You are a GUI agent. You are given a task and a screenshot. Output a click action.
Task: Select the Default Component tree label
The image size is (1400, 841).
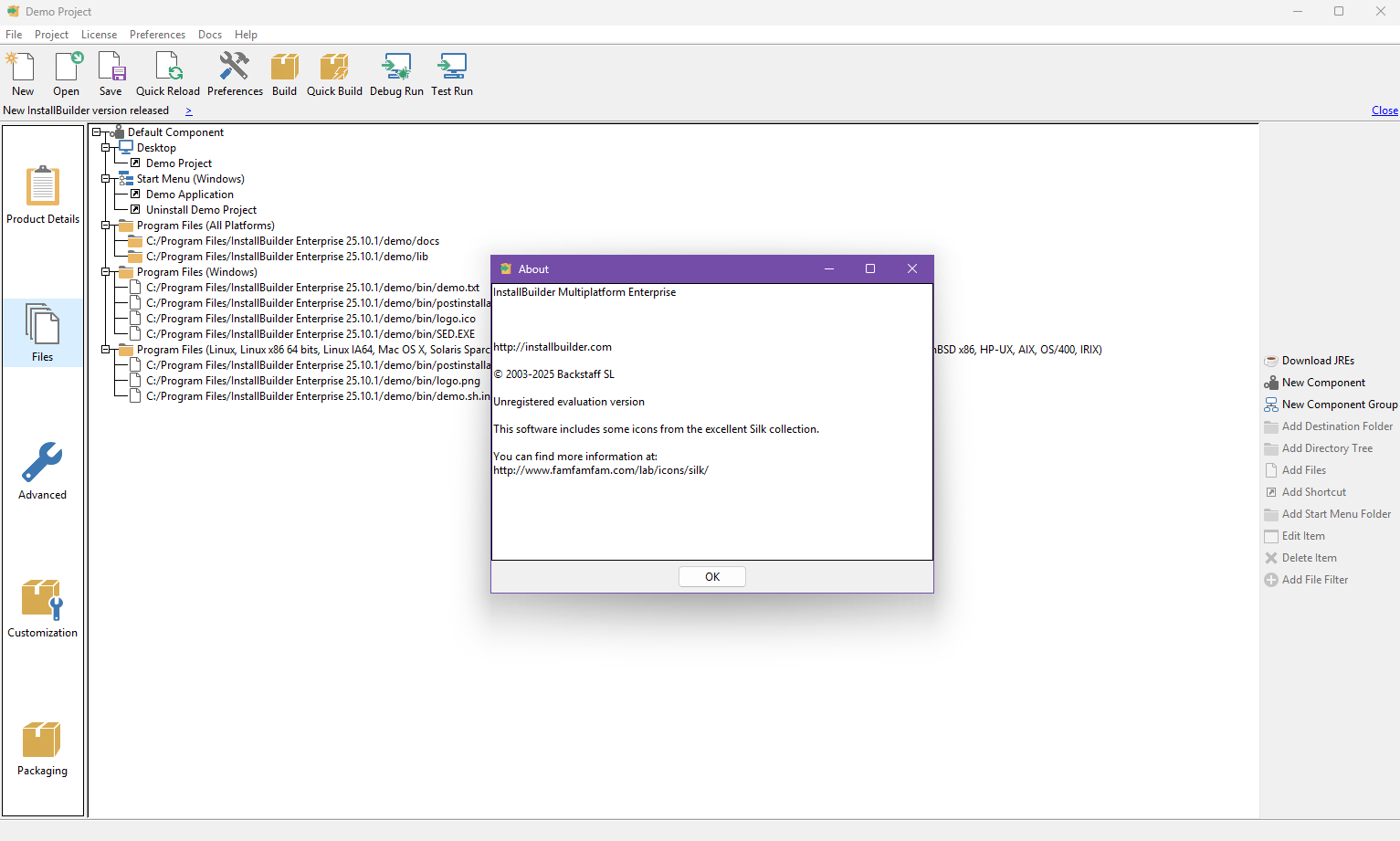pos(175,132)
